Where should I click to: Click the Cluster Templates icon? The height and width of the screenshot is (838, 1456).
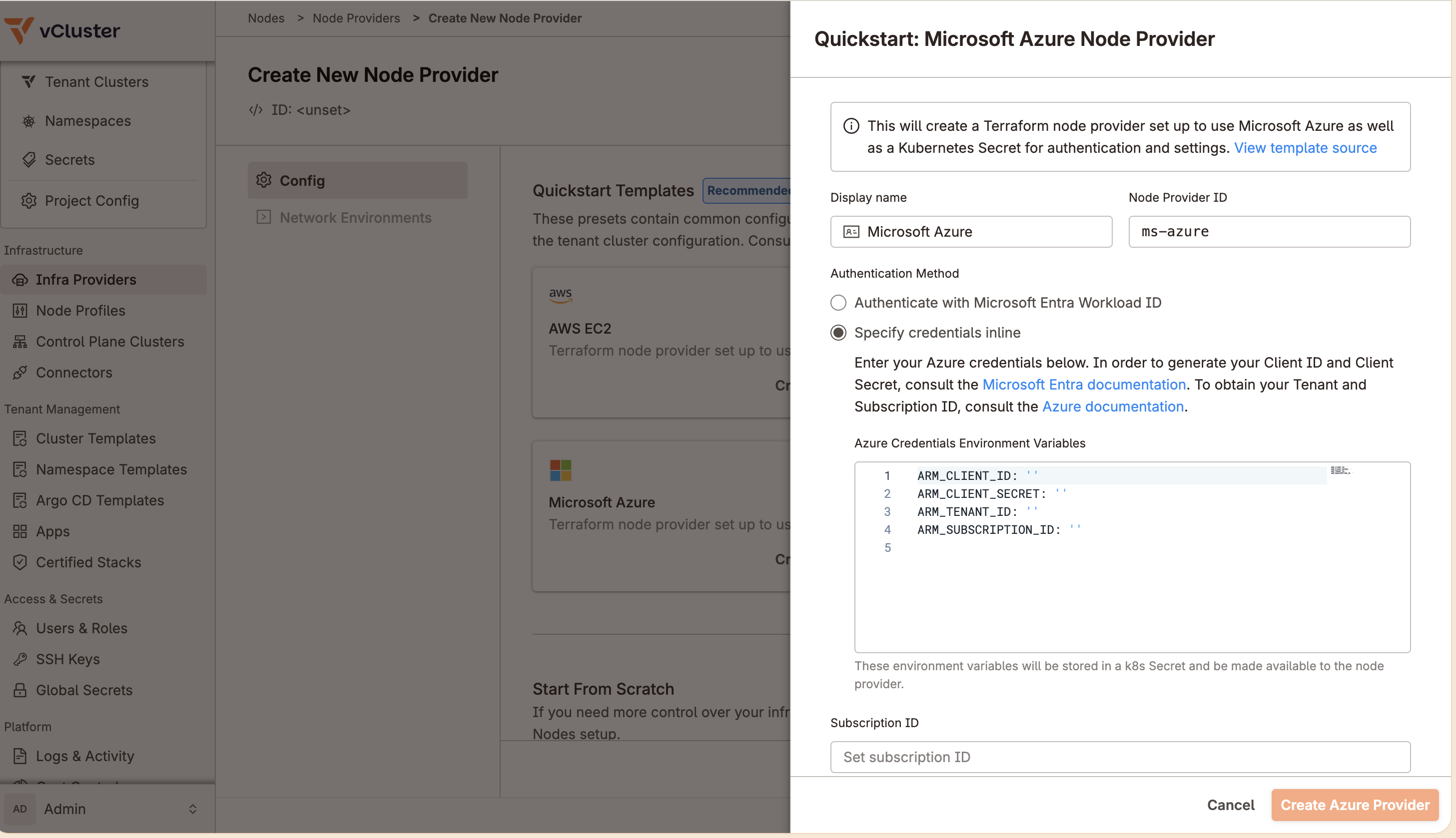20,438
